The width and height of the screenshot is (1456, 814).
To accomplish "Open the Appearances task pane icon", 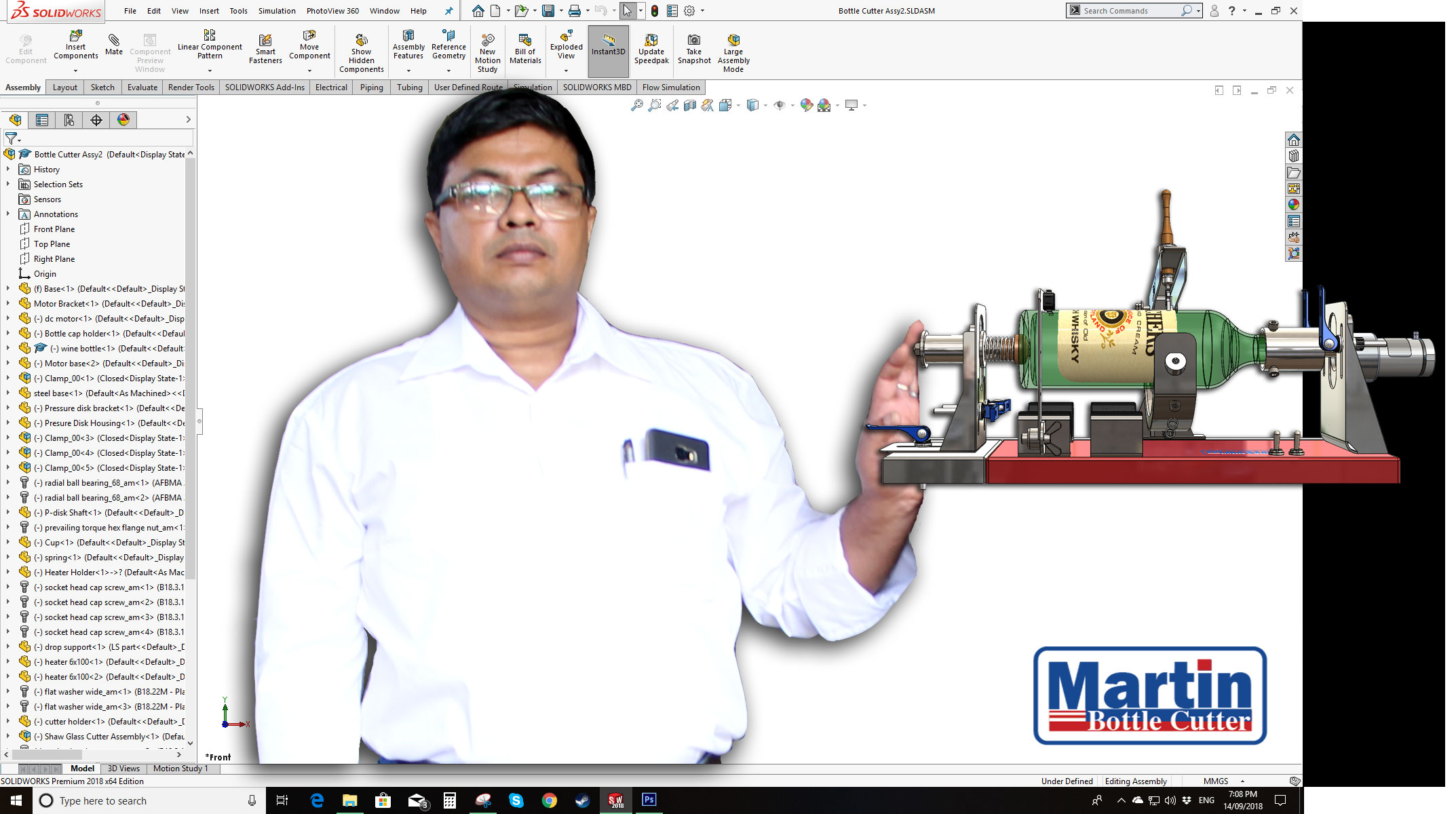I will tap(1293, 205).
